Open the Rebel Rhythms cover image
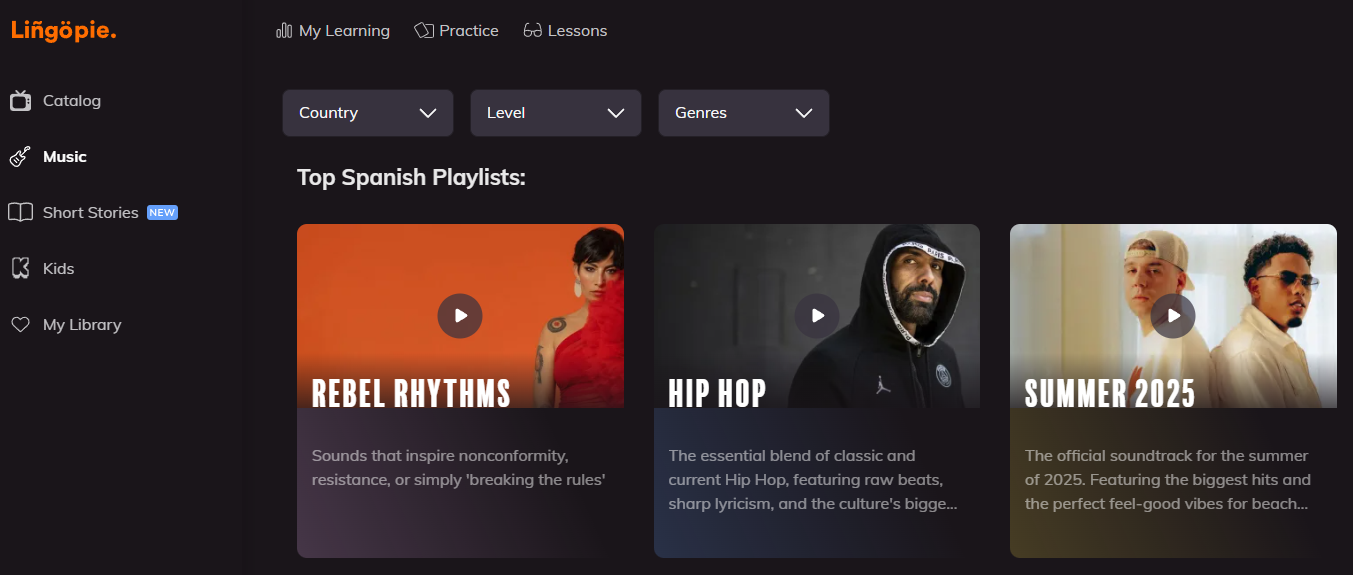Image resolution: width=1353 pixels, height=575 pixels. point(460,316)
